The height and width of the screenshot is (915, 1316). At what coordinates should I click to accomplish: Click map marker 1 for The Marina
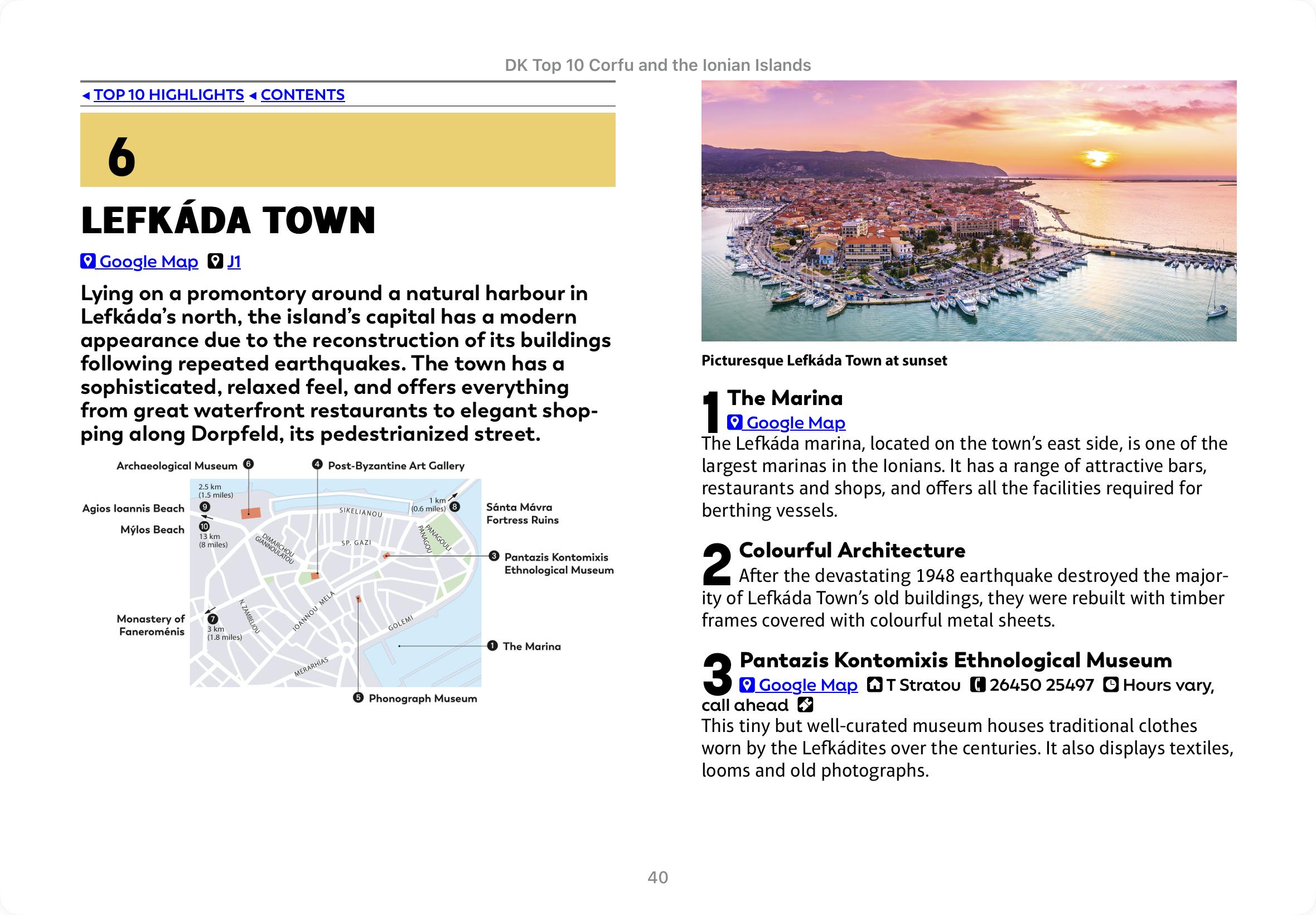click(x=492, y=646)
